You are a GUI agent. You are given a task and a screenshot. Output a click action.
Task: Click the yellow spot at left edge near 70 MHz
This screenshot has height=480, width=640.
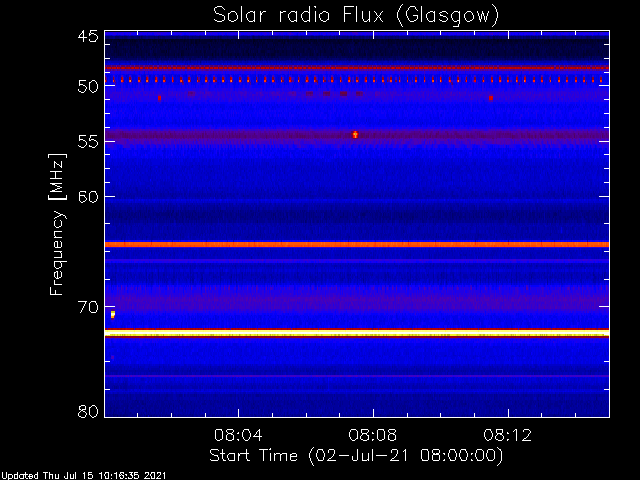pyautogui.click(x=113, y=314)
